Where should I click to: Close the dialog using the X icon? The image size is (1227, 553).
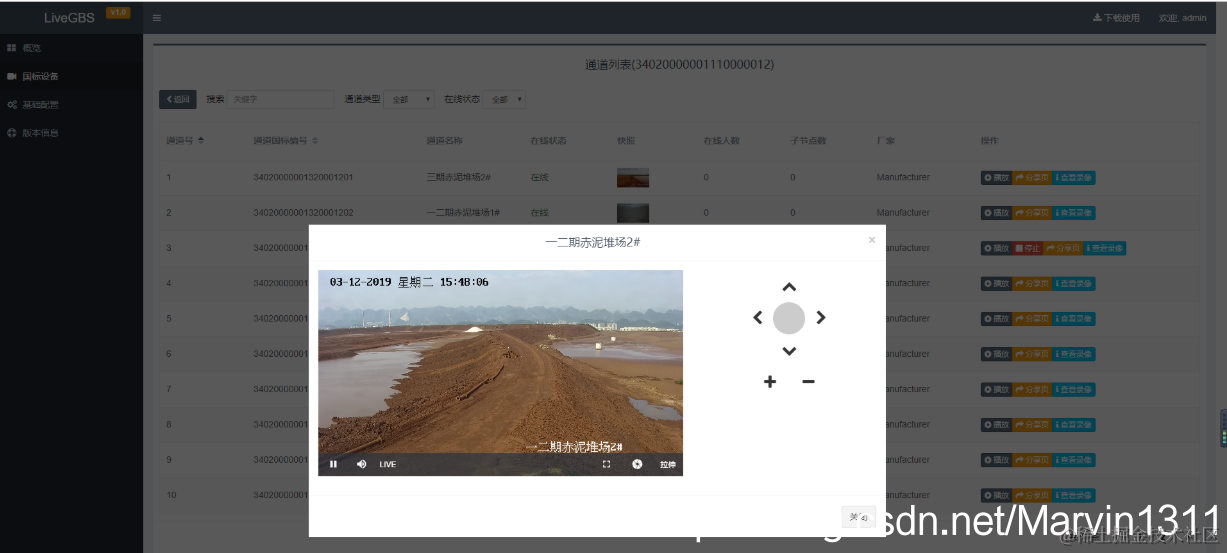tap(872, 240)
